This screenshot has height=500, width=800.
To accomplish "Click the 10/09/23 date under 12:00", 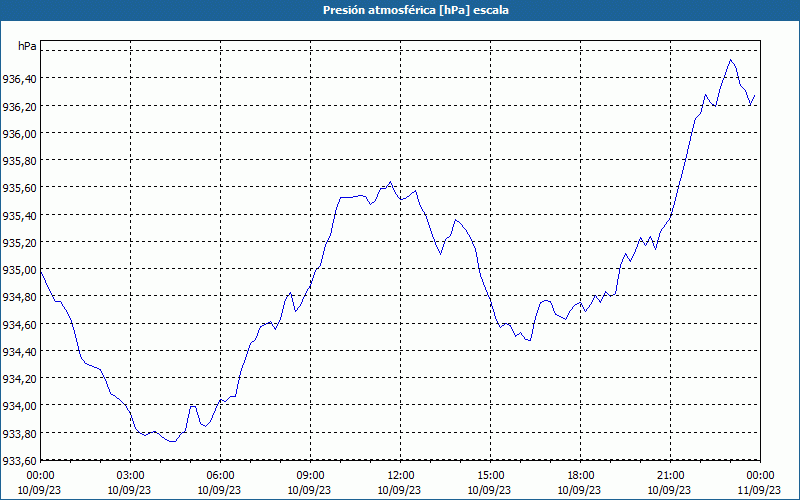I will pyautogui.click(x=399, y=490).
